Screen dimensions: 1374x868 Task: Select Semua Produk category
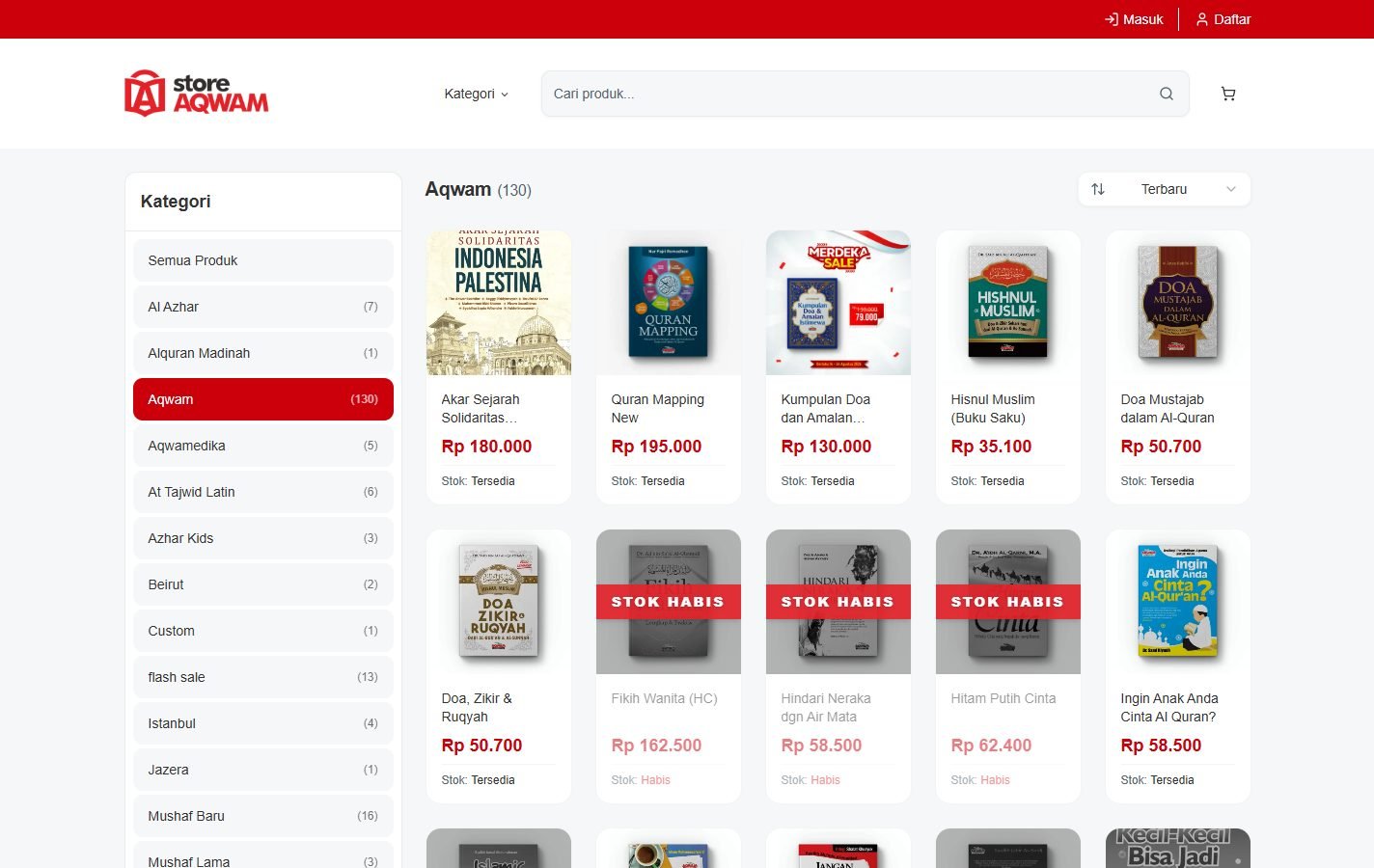(x=263, y=260)
